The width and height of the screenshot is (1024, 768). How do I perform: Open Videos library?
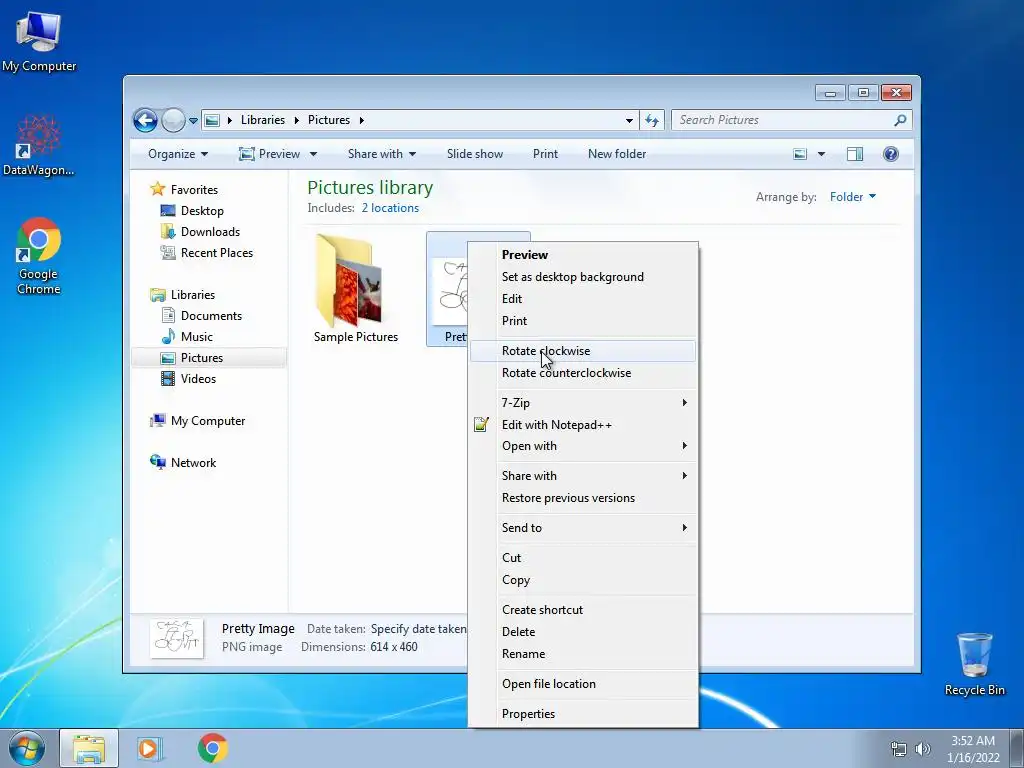coord(198,379)
